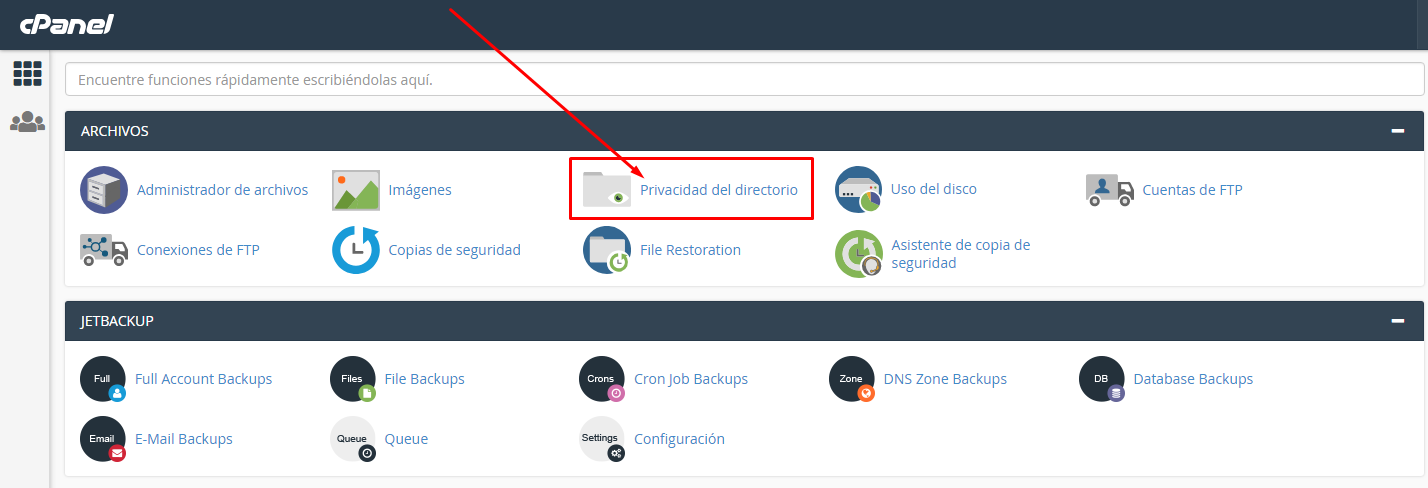Open user manager in sidebar
The height and width of the screenshot is (488, 1428).
point(27,122)
